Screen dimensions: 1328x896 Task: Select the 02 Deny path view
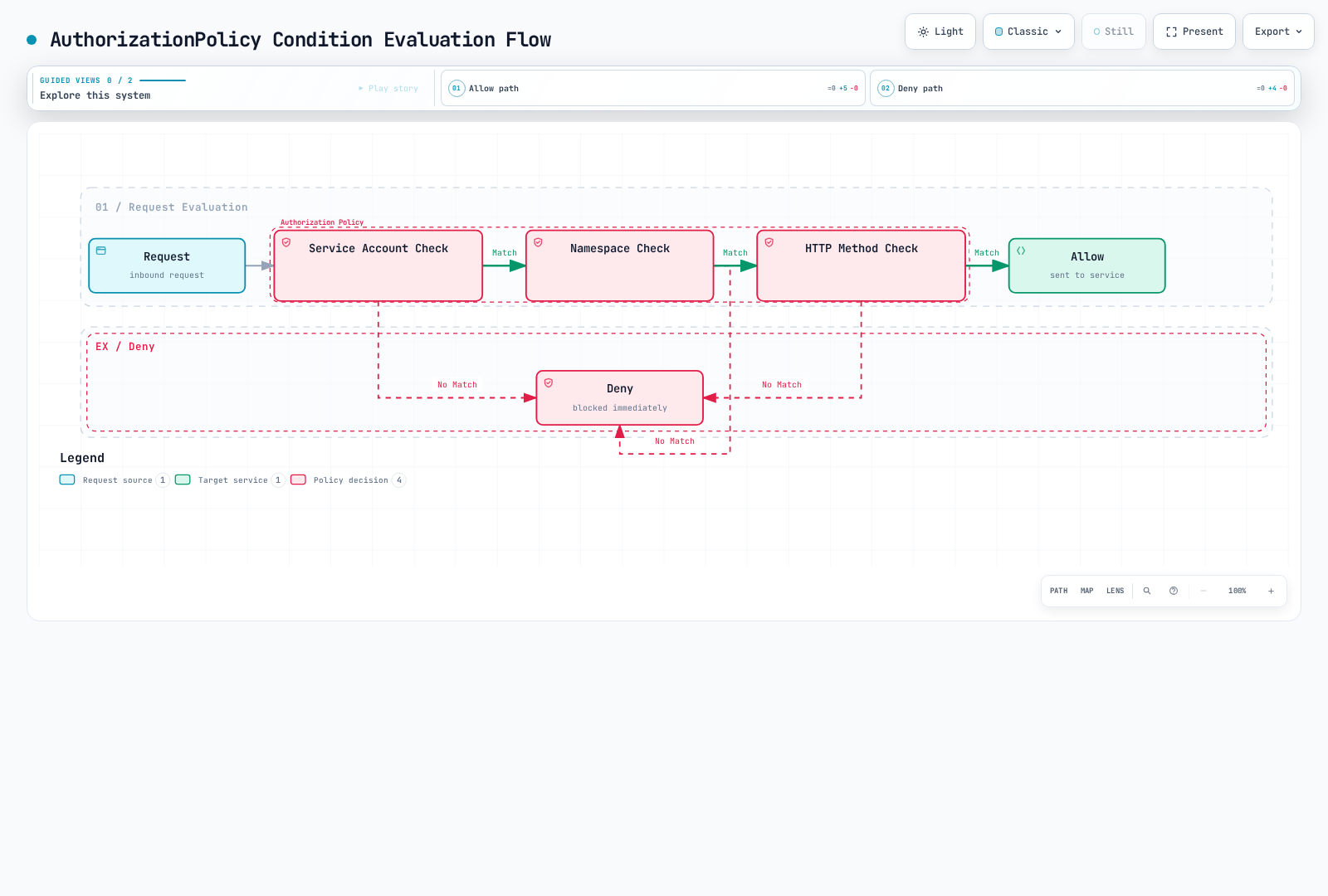click(1082, 88)
